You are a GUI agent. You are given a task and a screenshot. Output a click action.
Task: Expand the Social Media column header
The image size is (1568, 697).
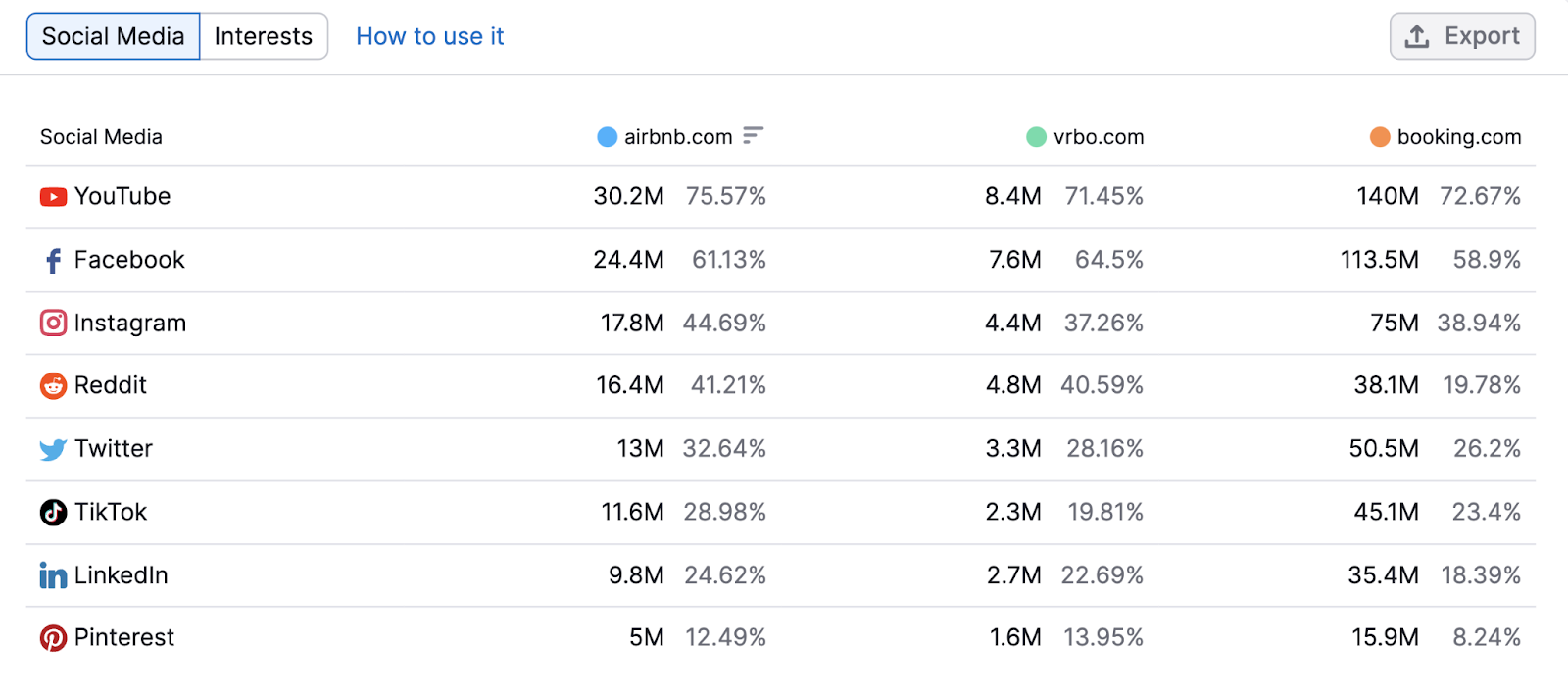tap(100, 137)
